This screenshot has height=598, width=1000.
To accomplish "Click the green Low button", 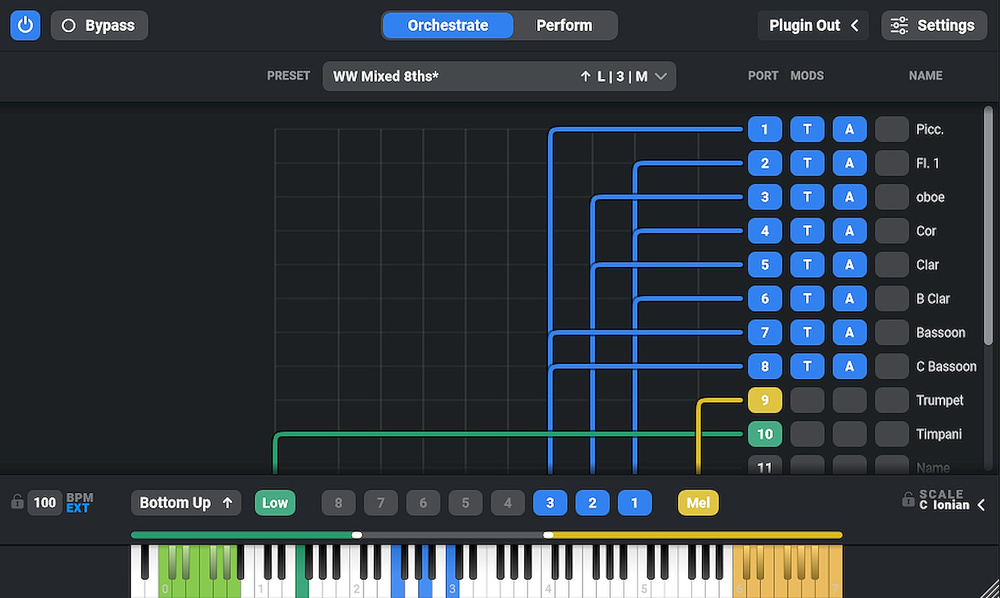I will (275, 503).
